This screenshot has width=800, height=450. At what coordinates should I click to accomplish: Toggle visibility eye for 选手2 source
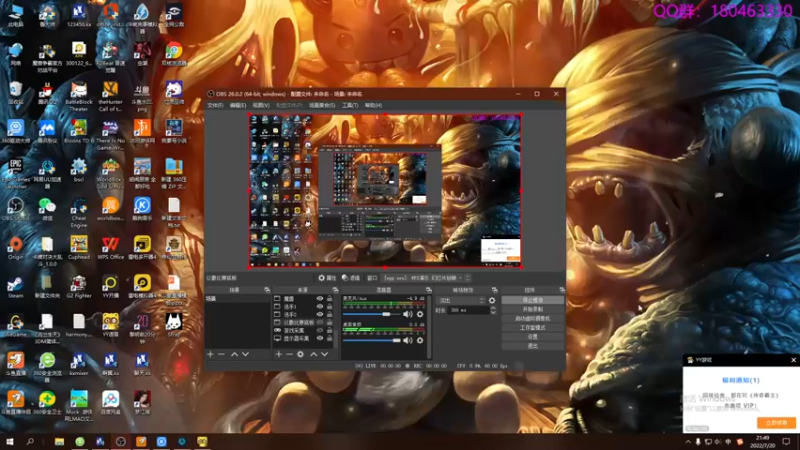coord(320,314)
